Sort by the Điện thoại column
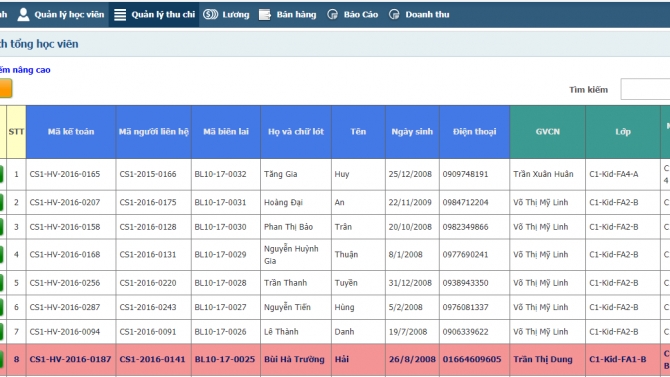Screen dimensions: 670x377 coord(474,132)
